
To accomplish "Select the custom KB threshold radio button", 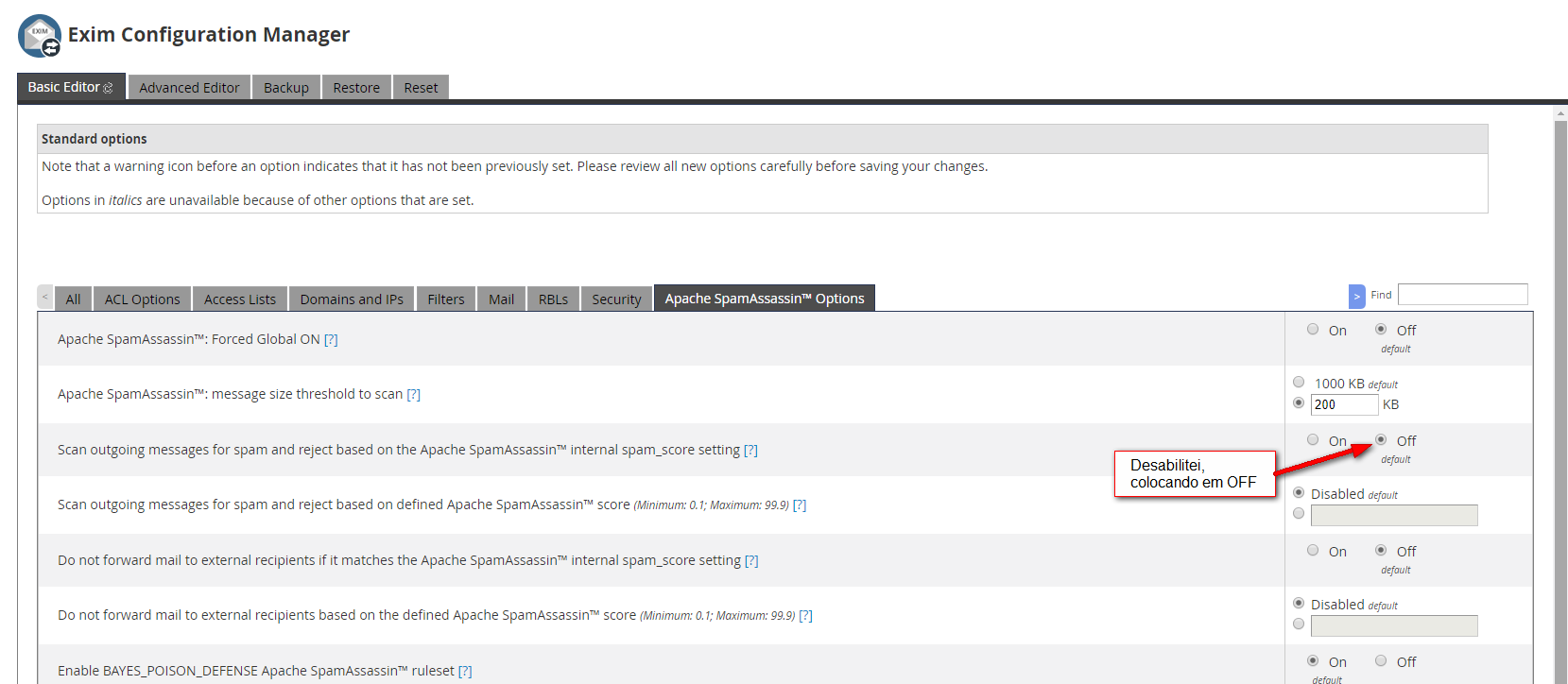I will pyautogui.click(x=1299, y=403).
